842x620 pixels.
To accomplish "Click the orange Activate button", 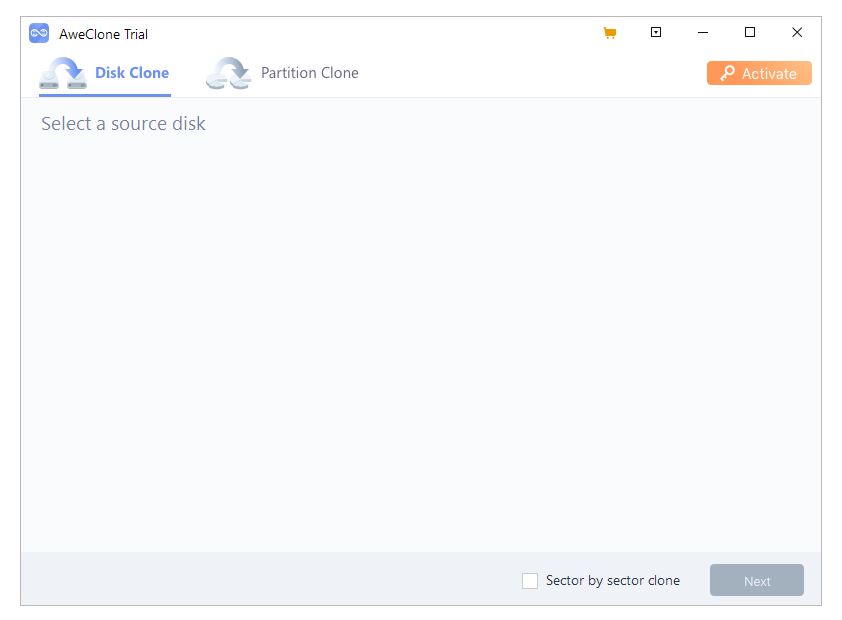I will tap(758, 72).
